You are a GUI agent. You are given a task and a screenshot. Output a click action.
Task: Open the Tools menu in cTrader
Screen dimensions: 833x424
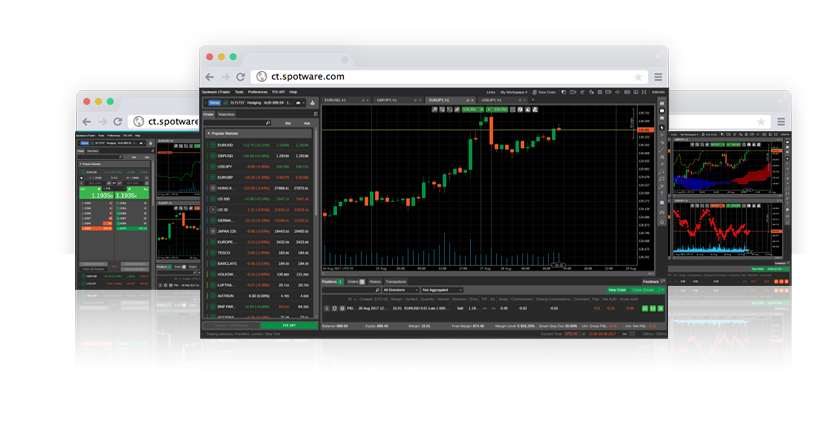click(239, 92)
